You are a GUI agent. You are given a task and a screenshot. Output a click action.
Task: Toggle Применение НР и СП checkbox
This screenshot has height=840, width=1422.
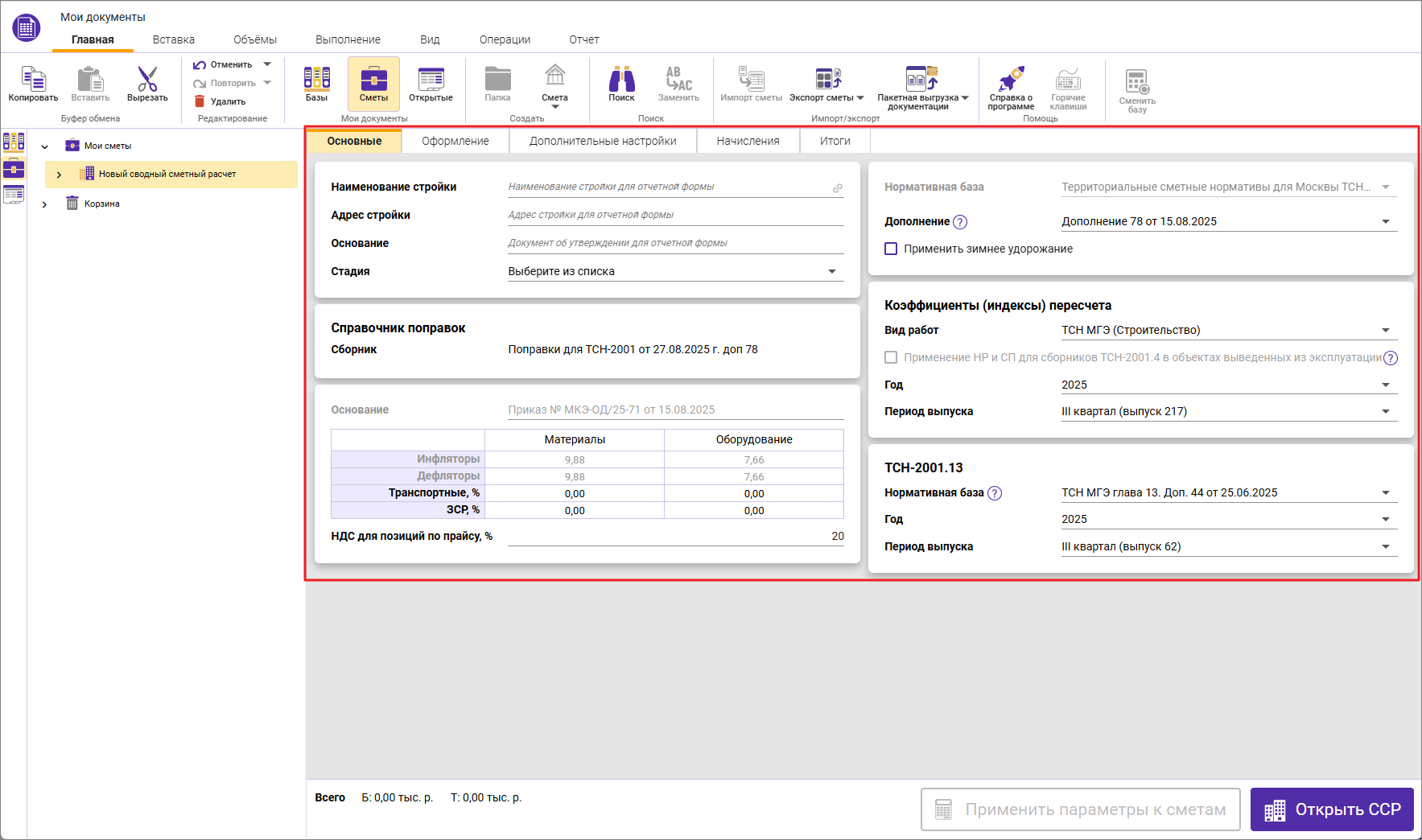click(891, 357)
